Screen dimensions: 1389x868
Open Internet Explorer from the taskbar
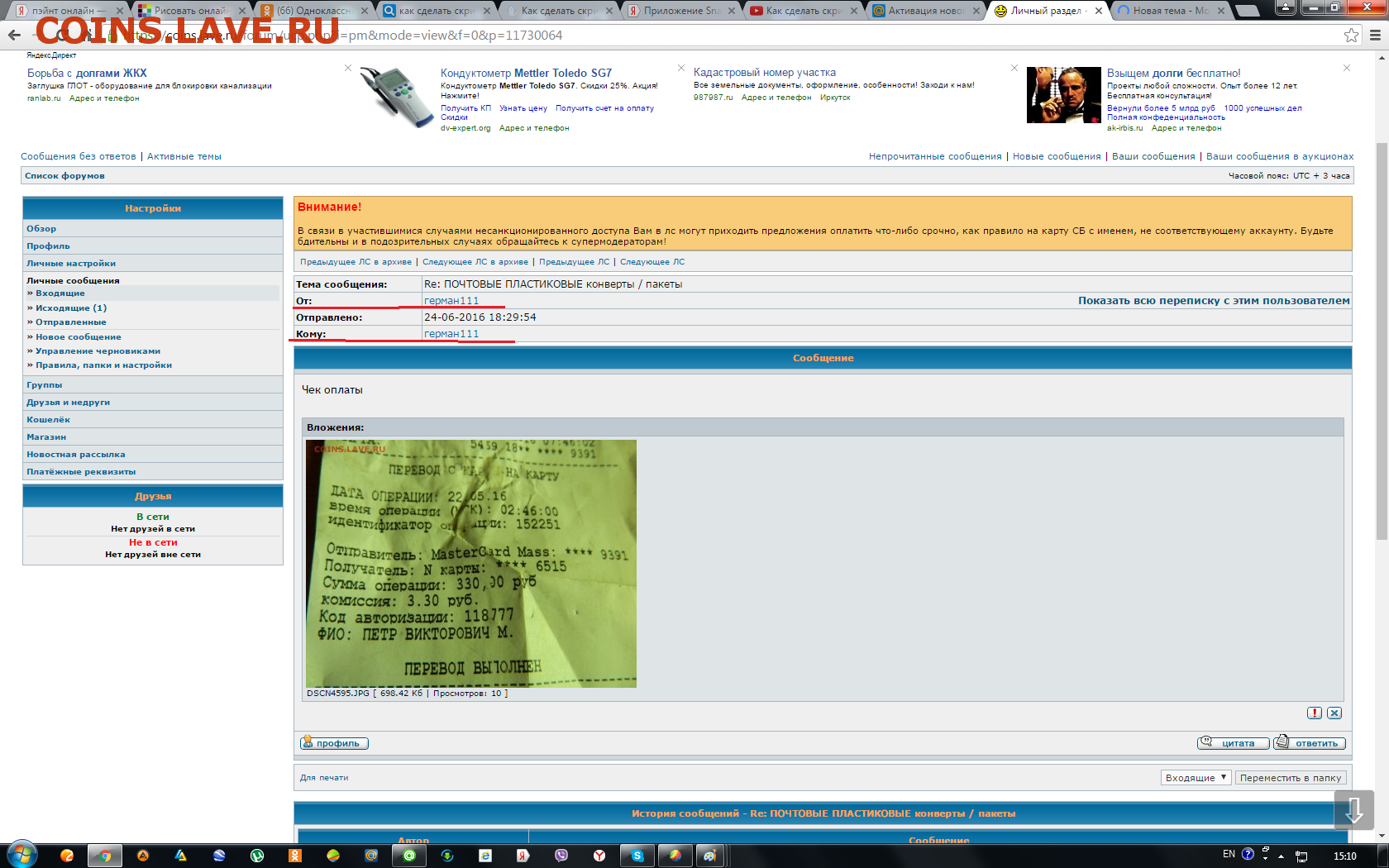tap(484, 856)
